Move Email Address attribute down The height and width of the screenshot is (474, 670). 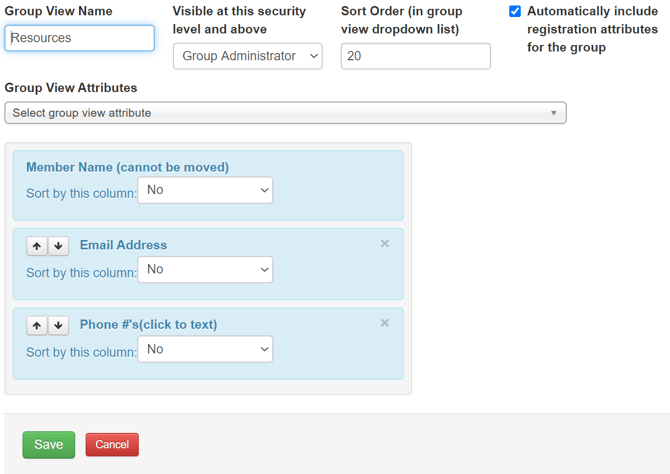[x=59, y=246]
